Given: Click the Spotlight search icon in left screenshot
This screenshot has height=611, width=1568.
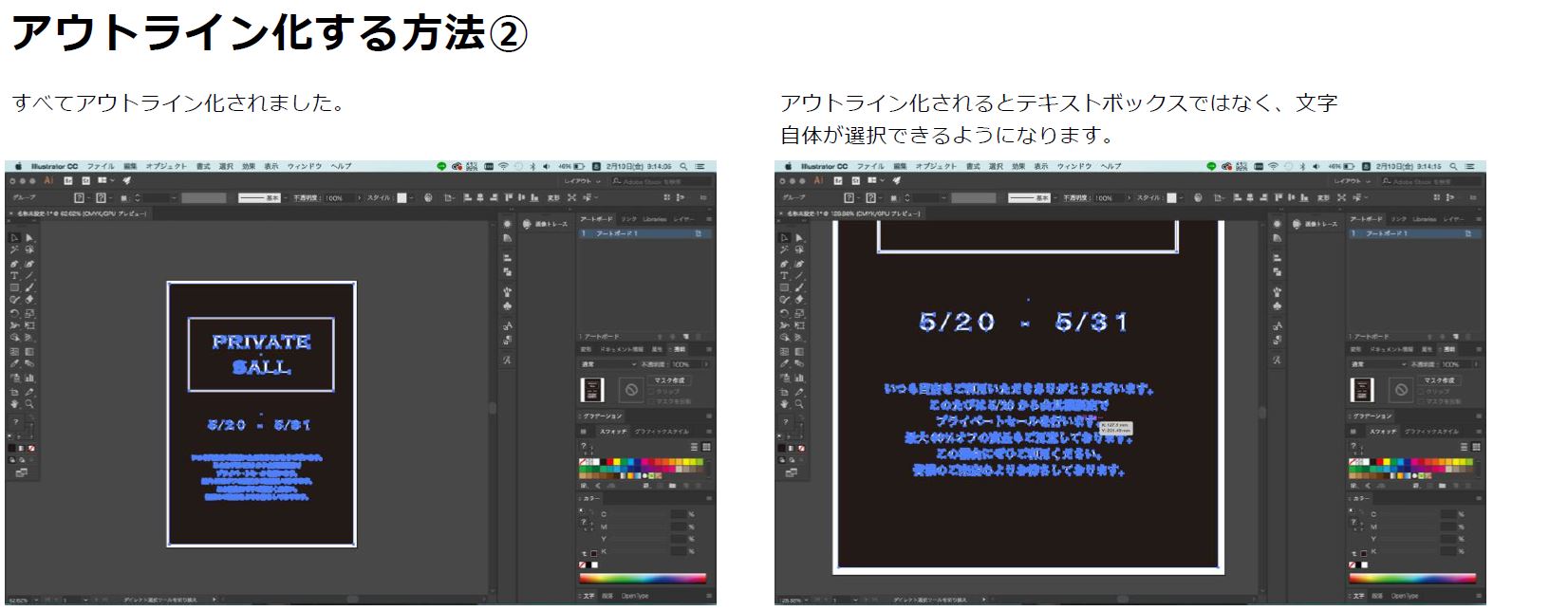Looking at the screenshot, I should (683, 166).
